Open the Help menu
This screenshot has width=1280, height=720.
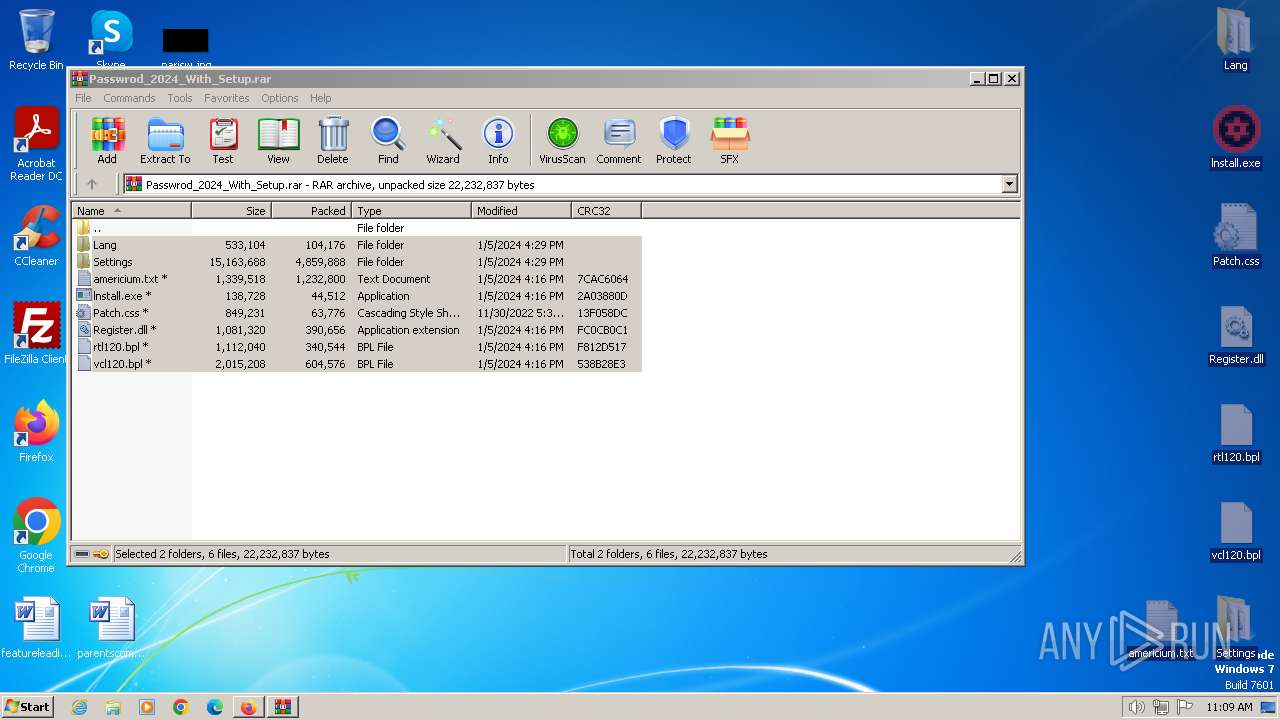click(320, 98)
